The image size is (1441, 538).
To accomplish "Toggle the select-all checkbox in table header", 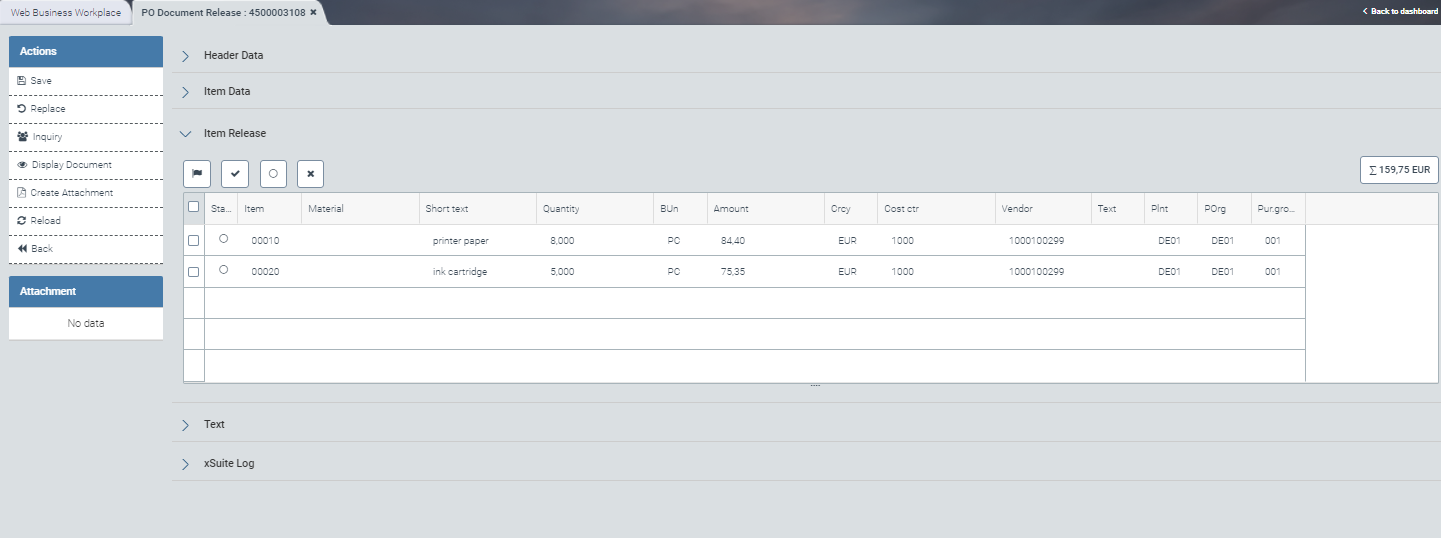I will [194, 207].
